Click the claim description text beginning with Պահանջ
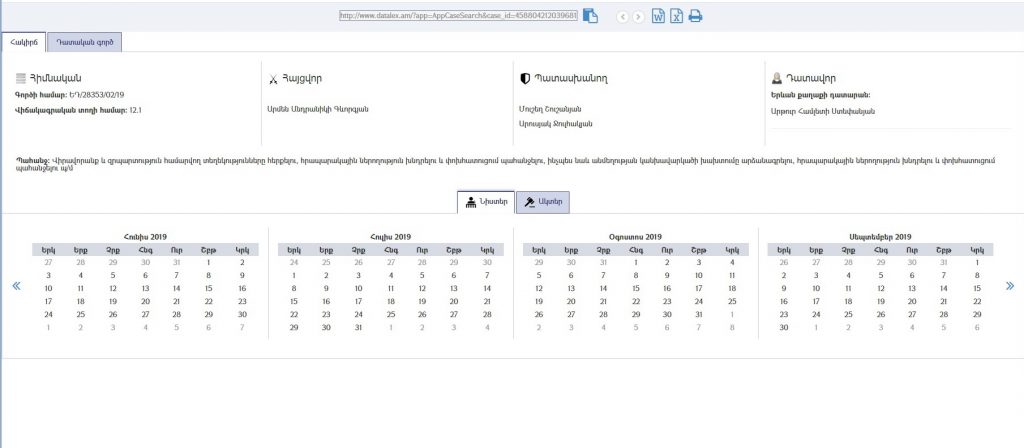Viewport: 1024px width, 448px height. [506, 164]
